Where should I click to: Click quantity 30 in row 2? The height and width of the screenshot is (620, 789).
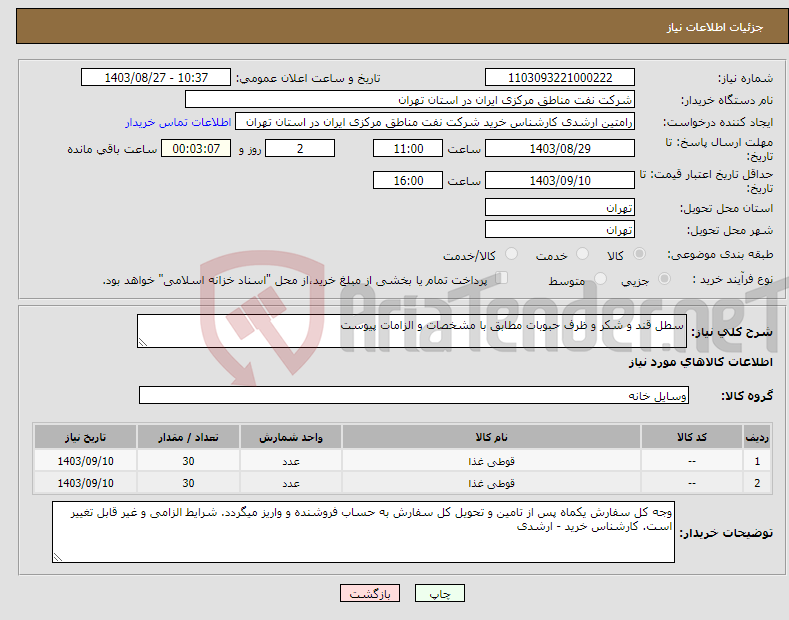[188, 483]
